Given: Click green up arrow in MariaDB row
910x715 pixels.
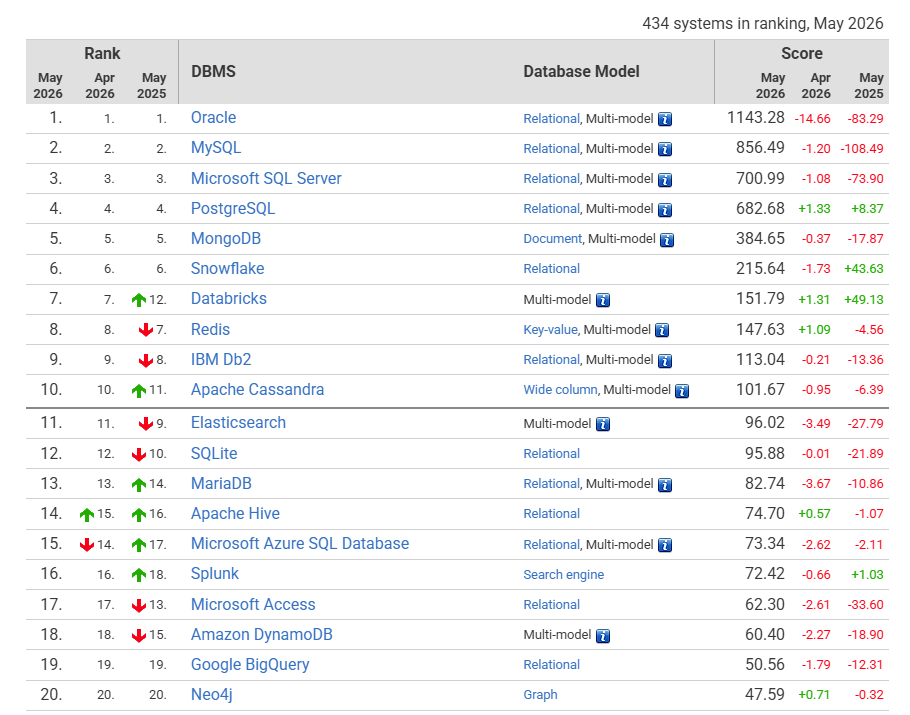Looking at the screenshot, I should 139,485.
